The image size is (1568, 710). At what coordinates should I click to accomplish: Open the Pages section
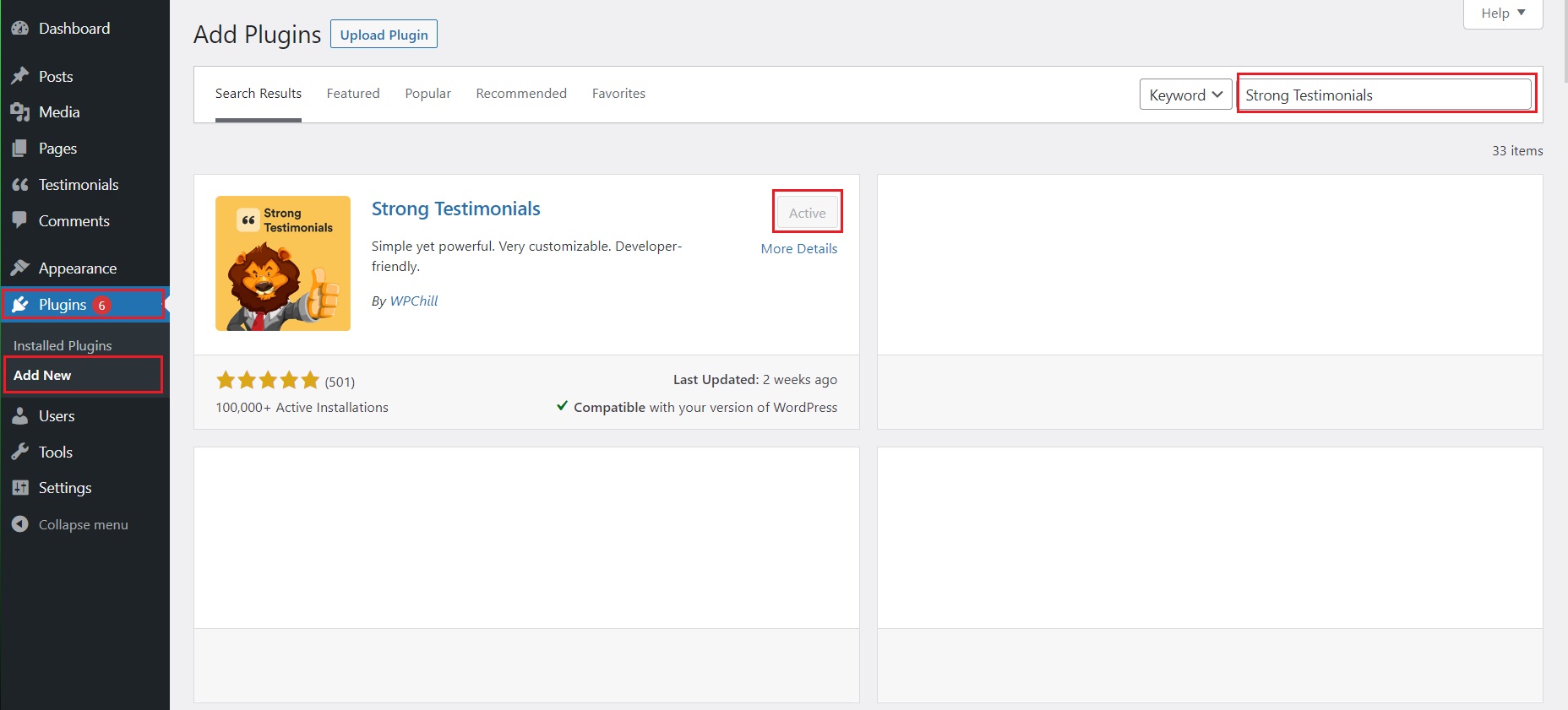coord(84,149)
